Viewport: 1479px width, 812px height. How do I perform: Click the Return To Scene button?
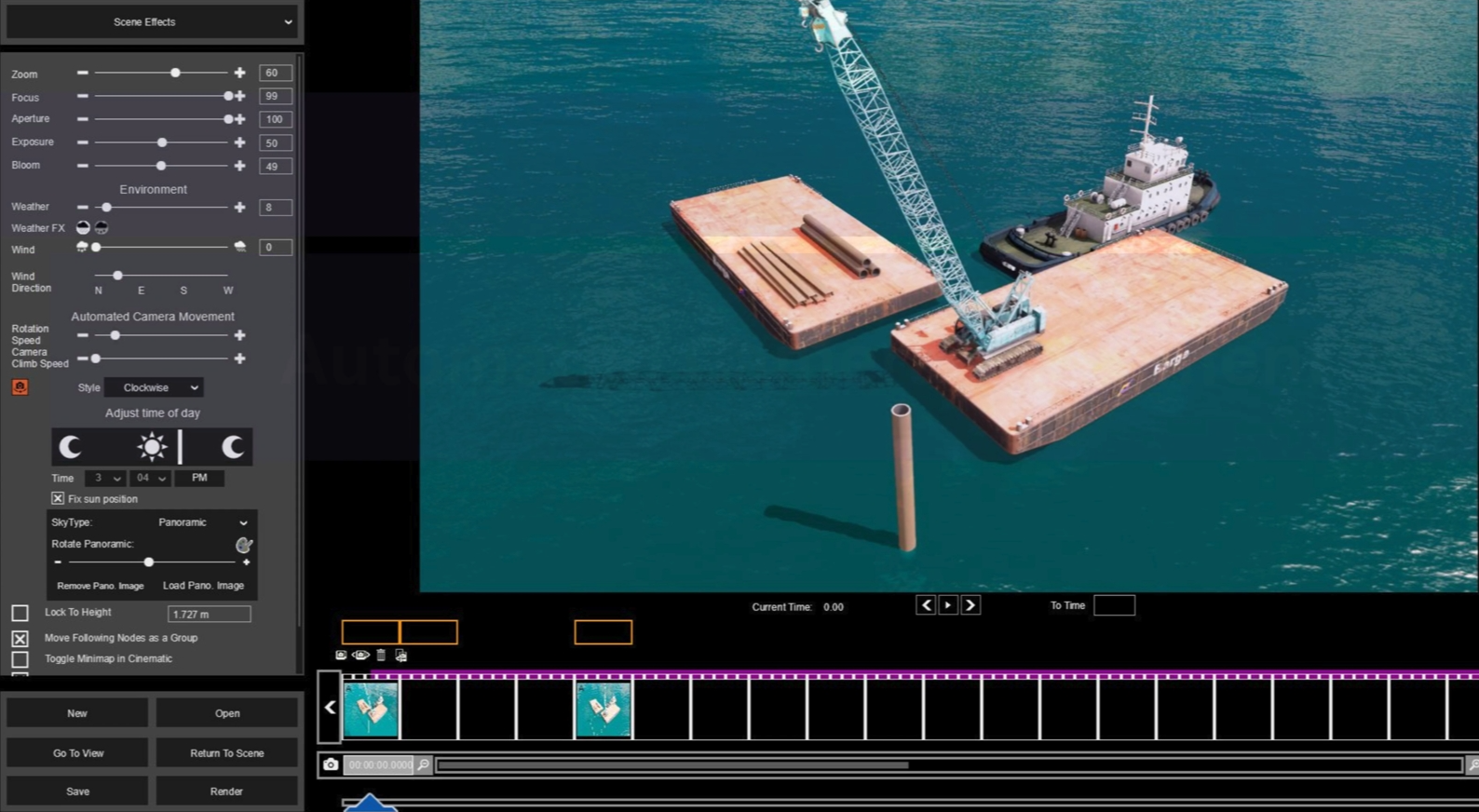click(226, 752)
